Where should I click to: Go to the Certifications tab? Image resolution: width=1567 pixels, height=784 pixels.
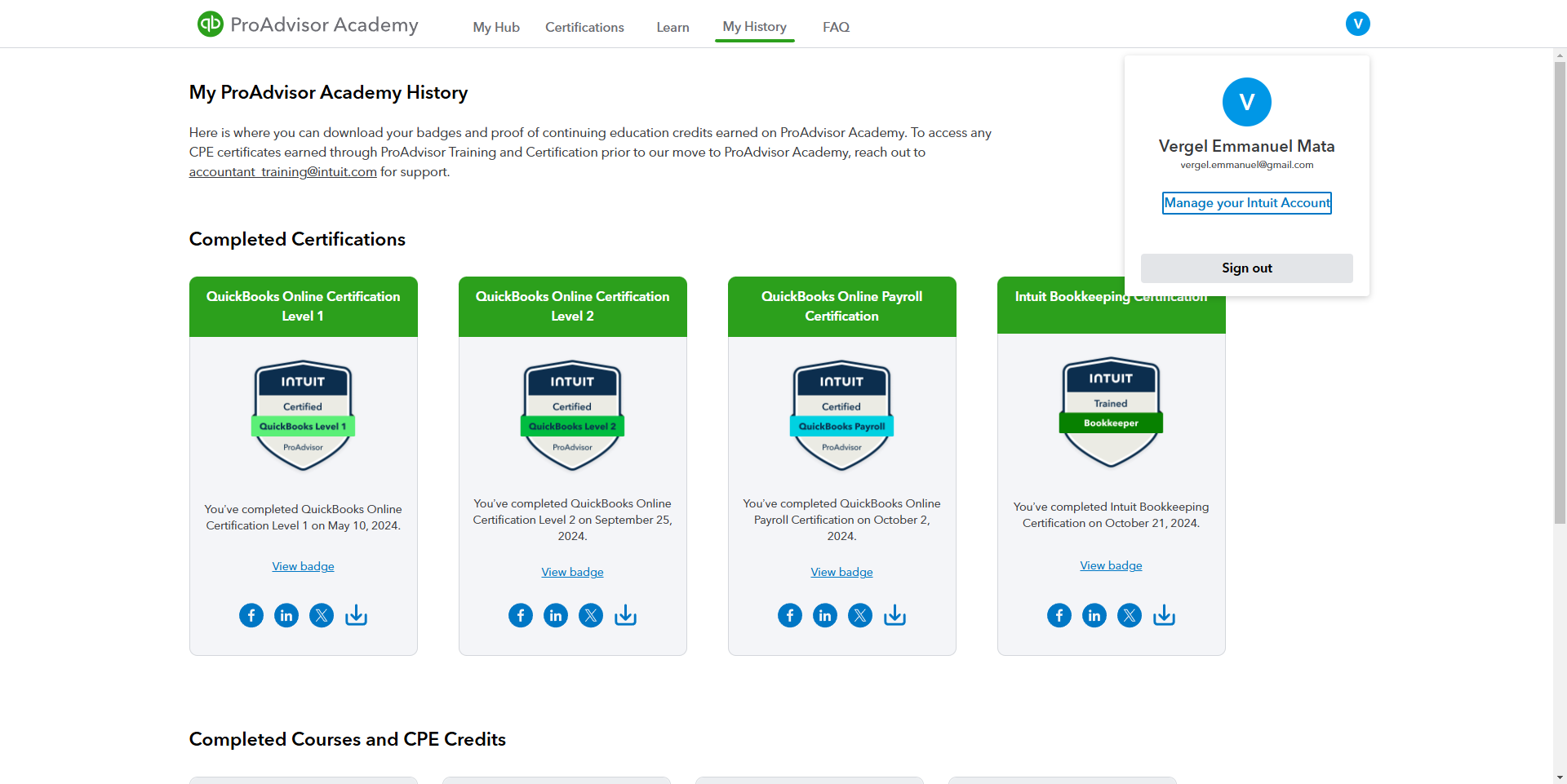[584, 27]
